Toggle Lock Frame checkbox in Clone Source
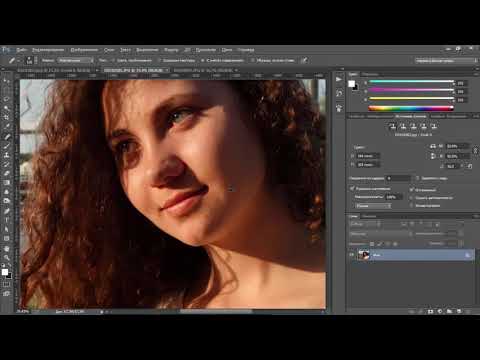 pos(418,178)
